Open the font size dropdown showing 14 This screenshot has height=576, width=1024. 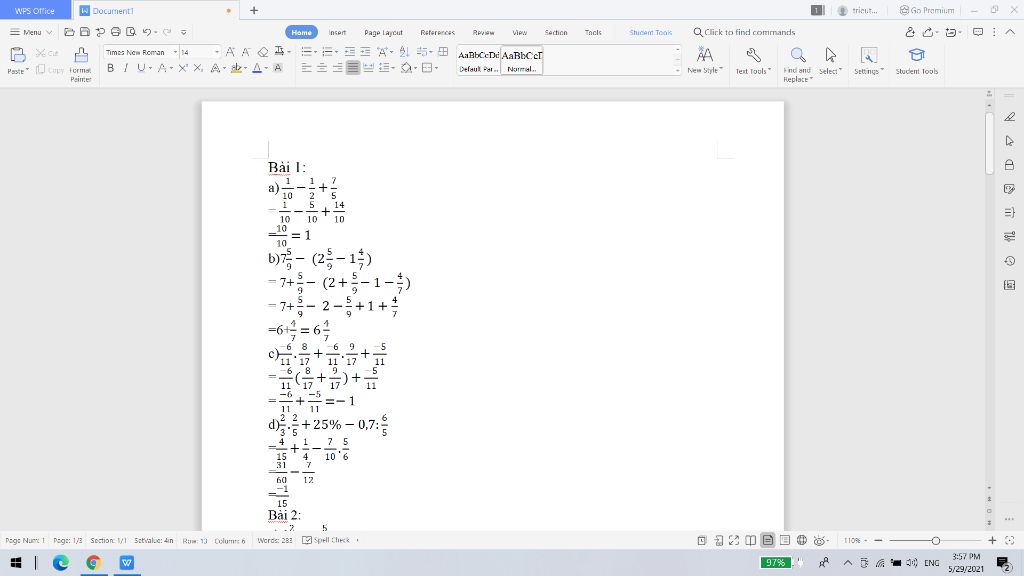point(217,52)
